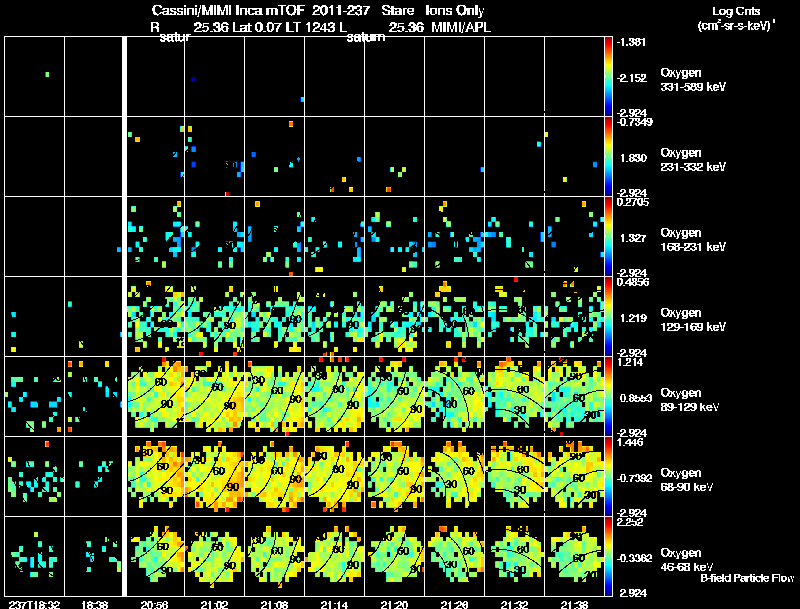Click the Oxygen 46-68 keV color bar
The width and height of the screenshot is (800, 609).
tap(608, 557)
